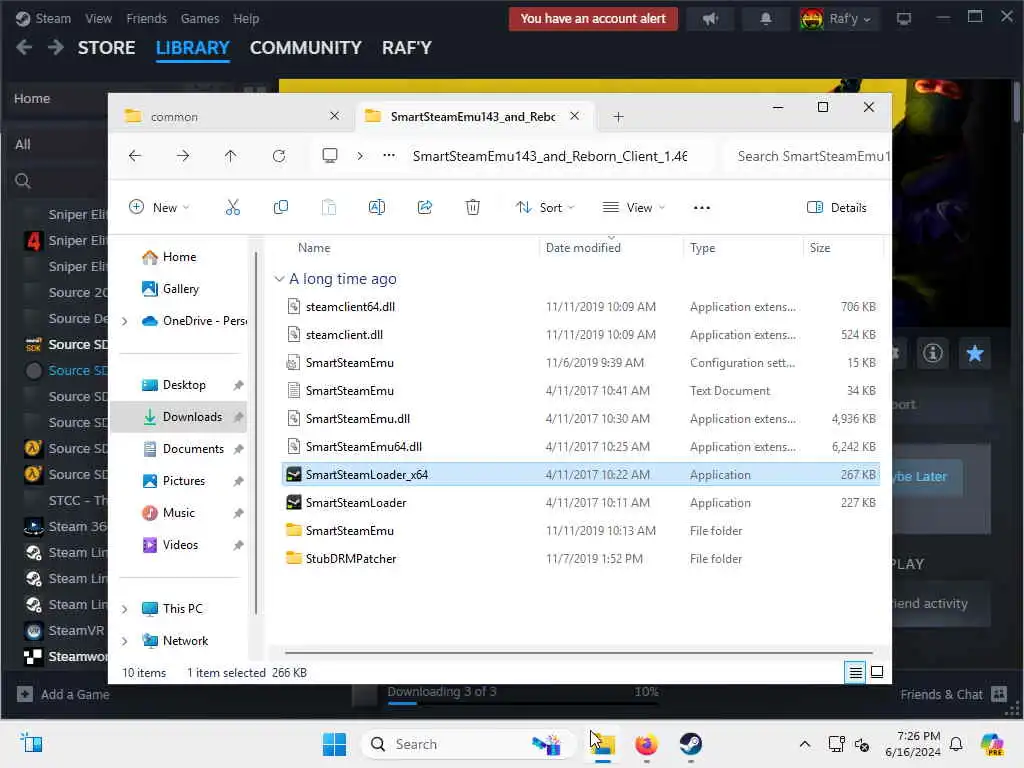Open Firefox from the taskbar

pos(647,744)
